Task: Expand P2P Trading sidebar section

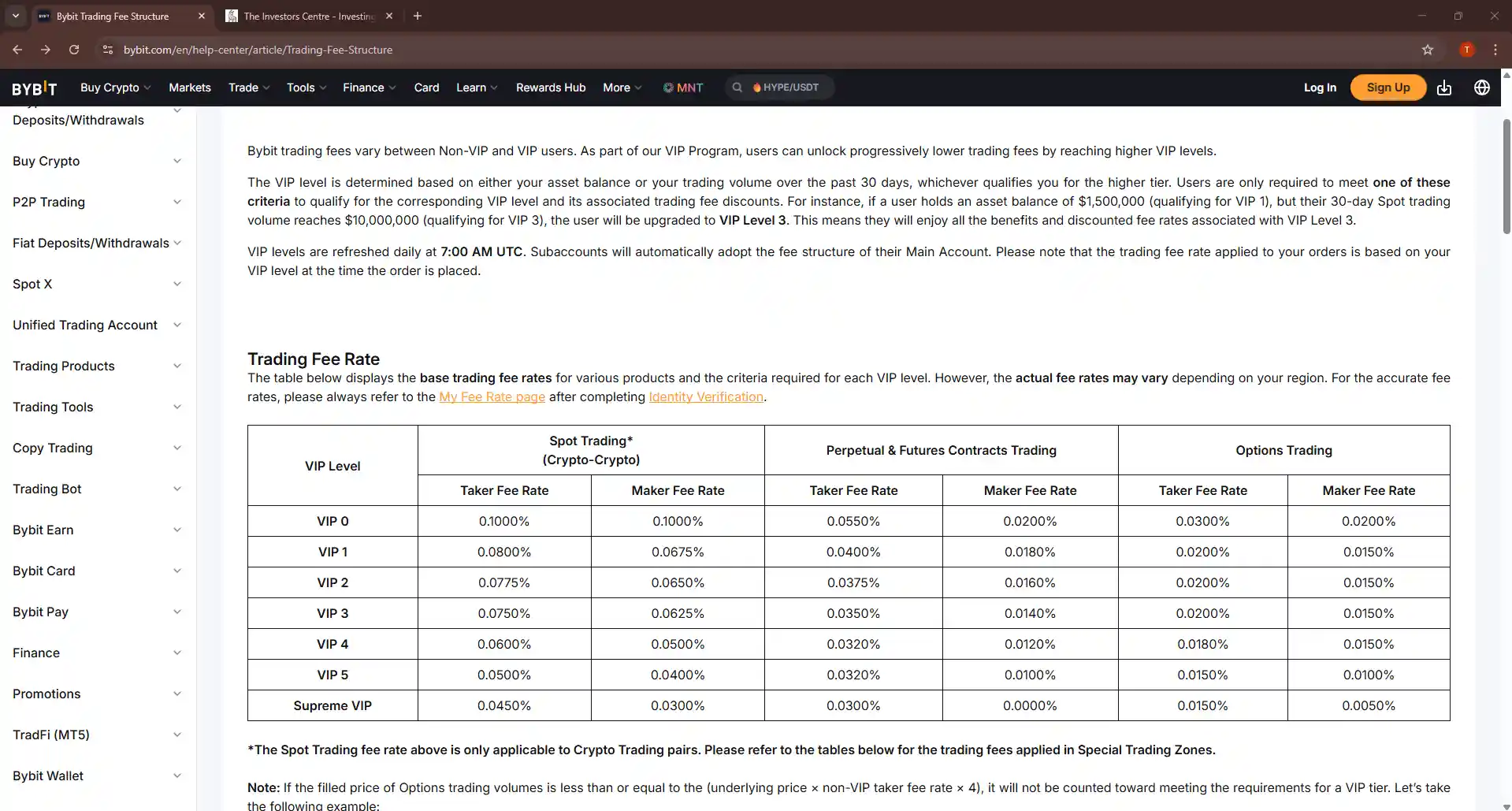Action: click(98, 202)
